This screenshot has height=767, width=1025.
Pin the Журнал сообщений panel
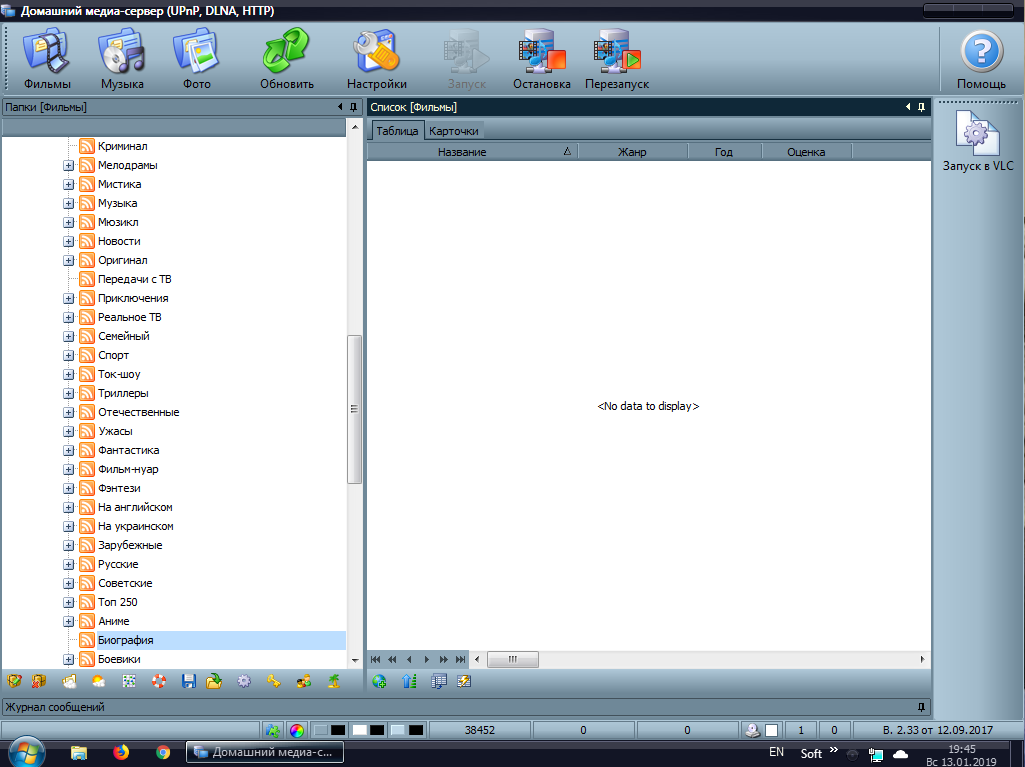tap(921, 707)
